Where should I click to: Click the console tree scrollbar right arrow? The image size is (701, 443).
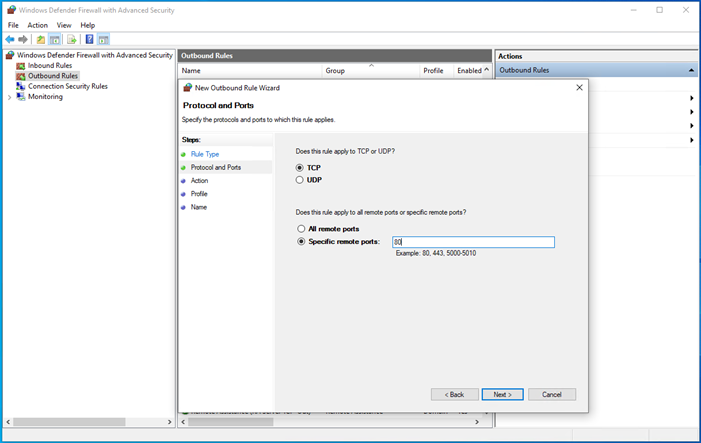169,422
